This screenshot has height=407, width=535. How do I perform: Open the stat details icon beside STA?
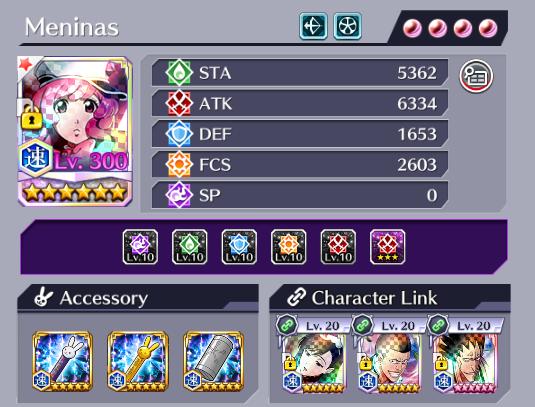pyautogui.click(x=476, y=76)
